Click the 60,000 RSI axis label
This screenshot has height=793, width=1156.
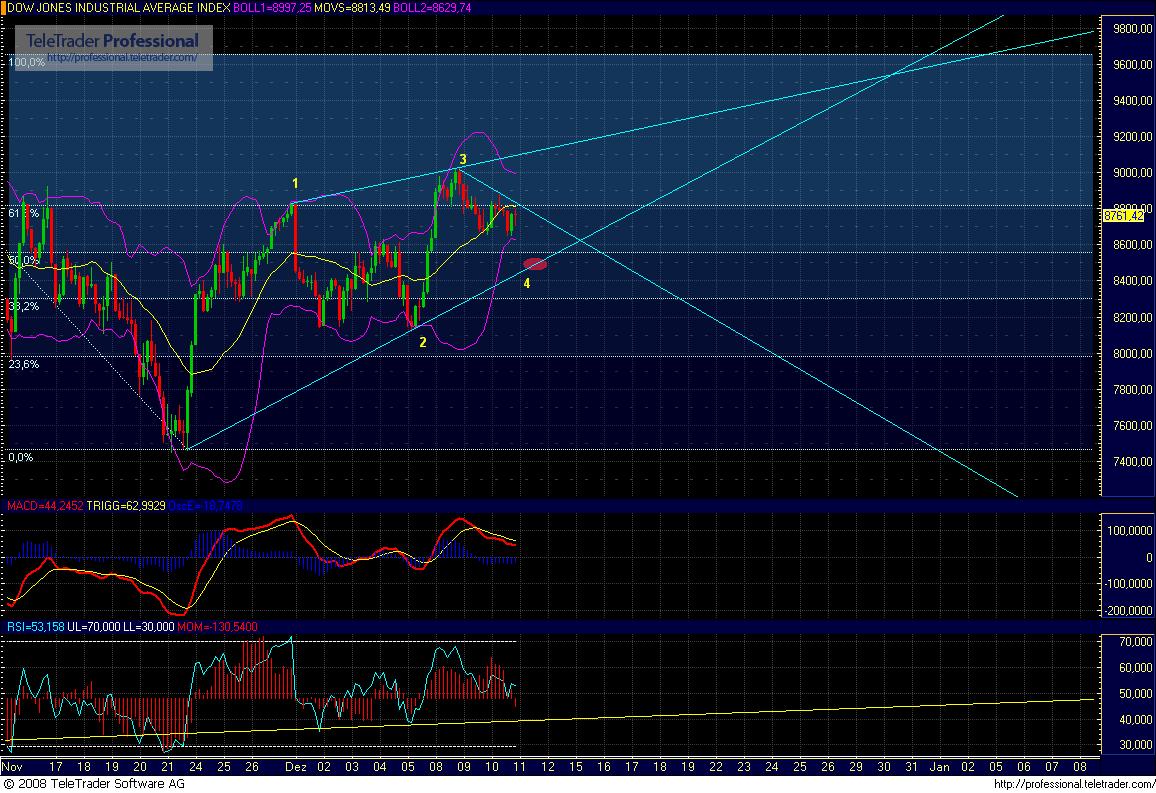1136,668
